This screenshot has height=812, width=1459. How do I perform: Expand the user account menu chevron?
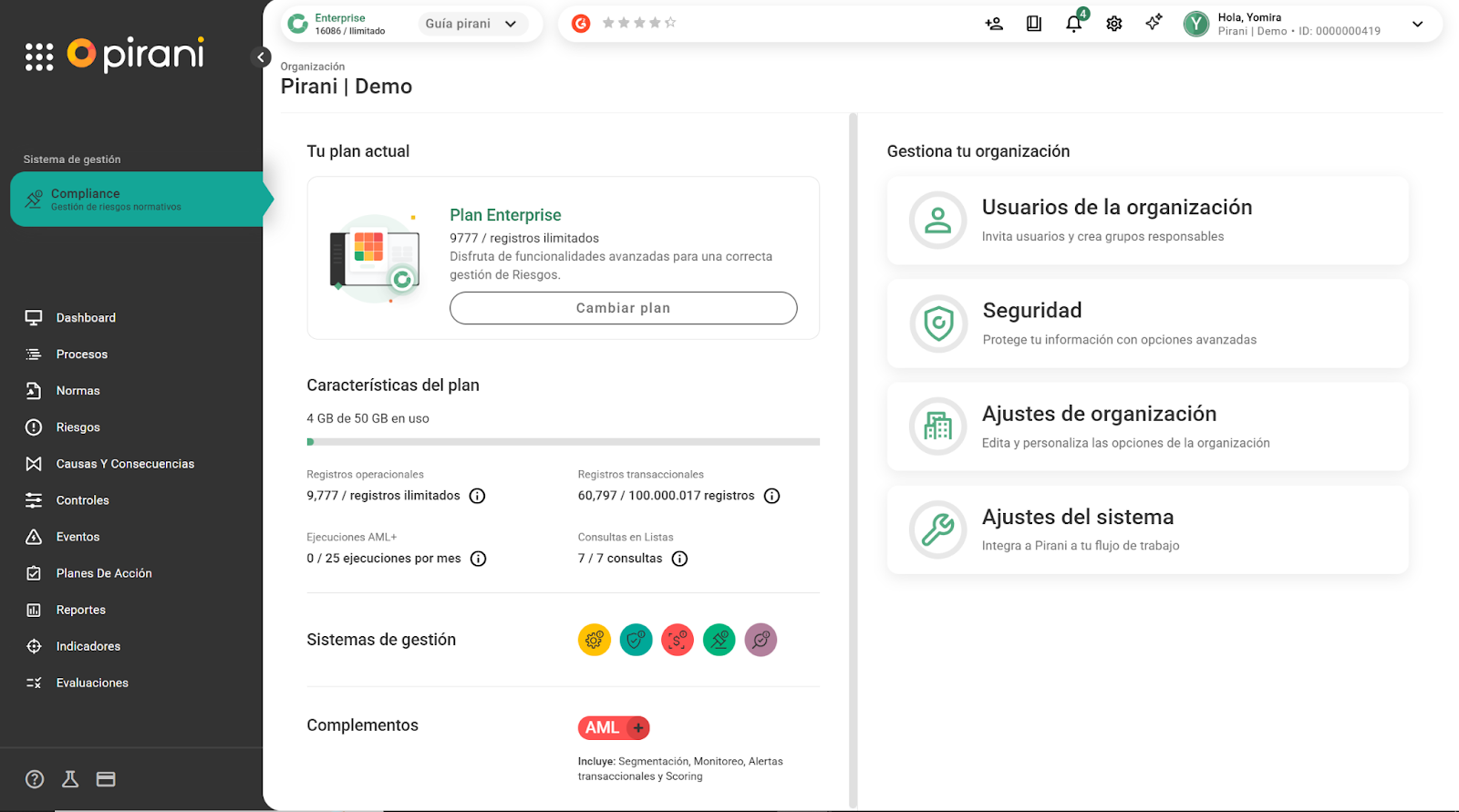[x=1417, y=24]
